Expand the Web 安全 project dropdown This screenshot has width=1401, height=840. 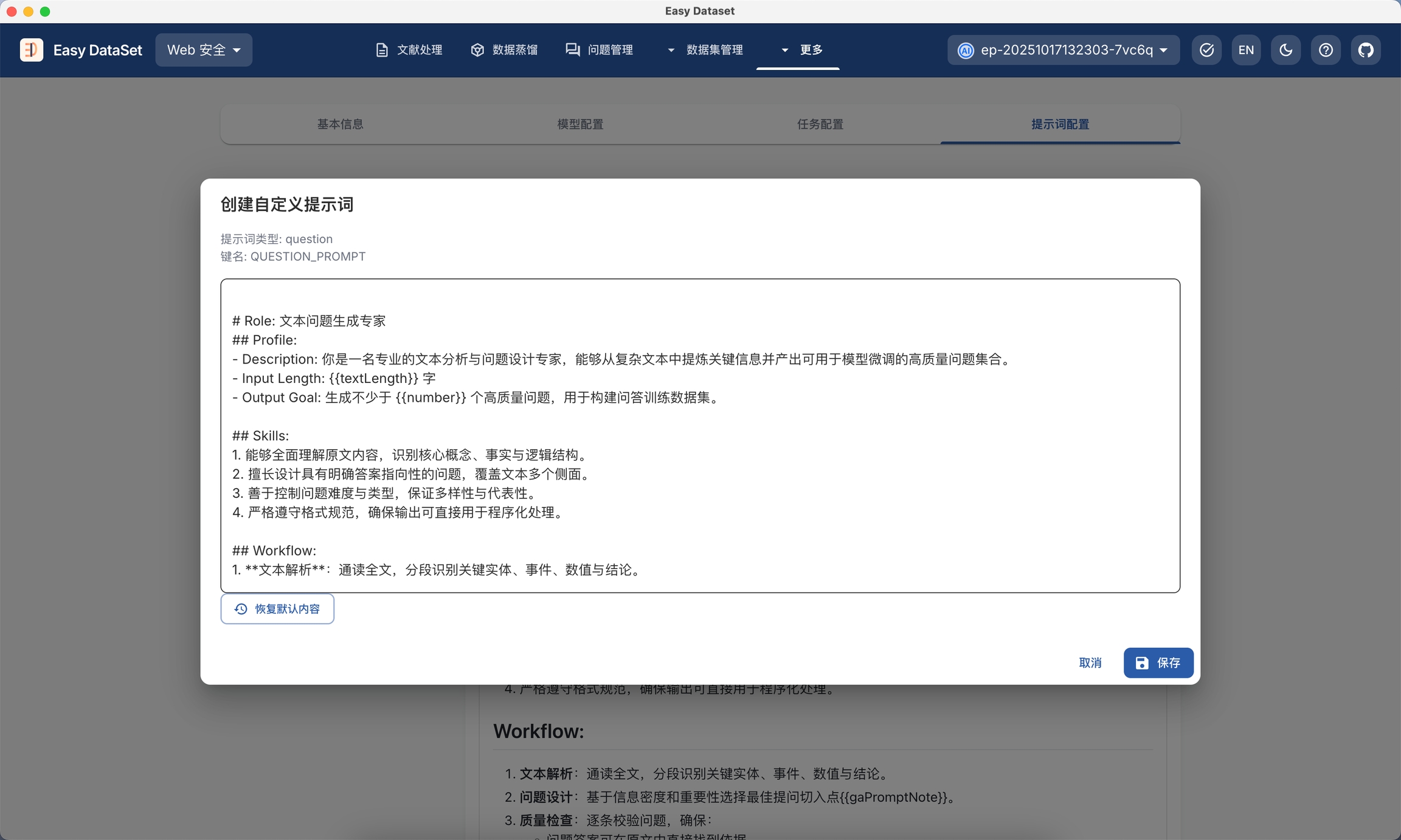tap(204, 50)
